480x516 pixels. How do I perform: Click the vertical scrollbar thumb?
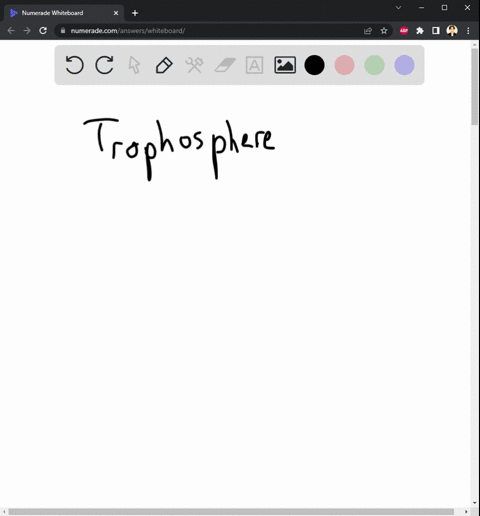474,87
